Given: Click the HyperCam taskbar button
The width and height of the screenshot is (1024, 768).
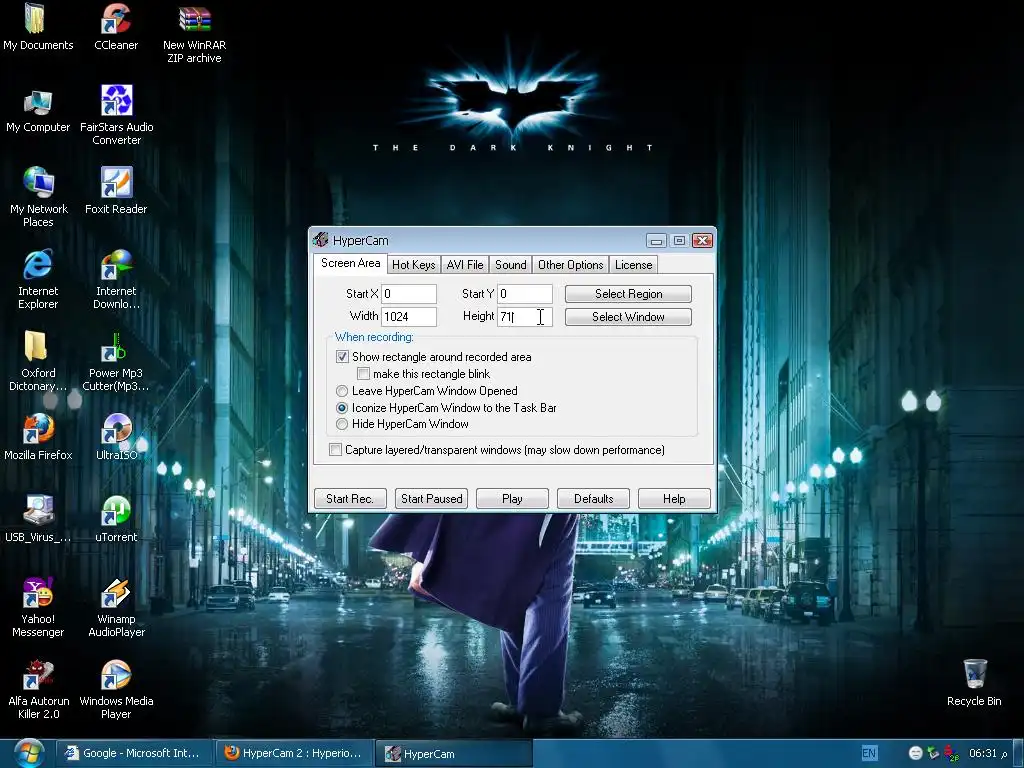Looking at the screenshot, I should [454, 753].
